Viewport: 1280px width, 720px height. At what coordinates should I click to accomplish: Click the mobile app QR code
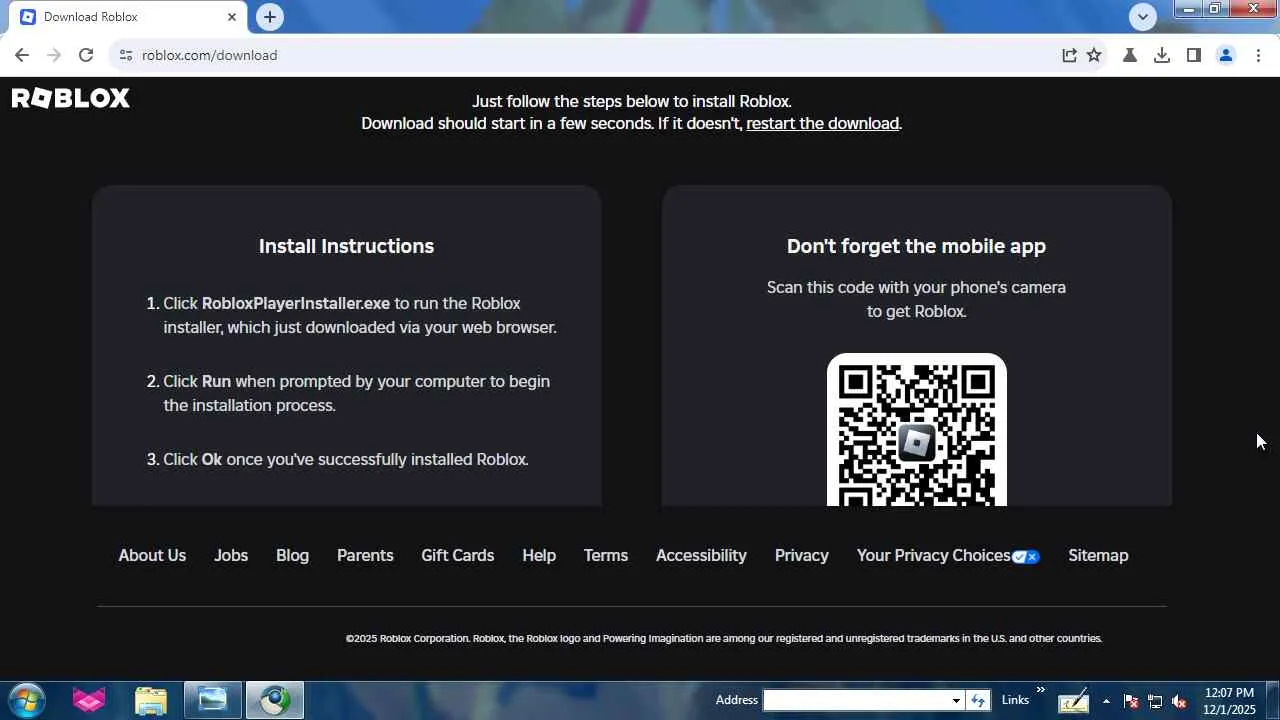click(917, 430)
